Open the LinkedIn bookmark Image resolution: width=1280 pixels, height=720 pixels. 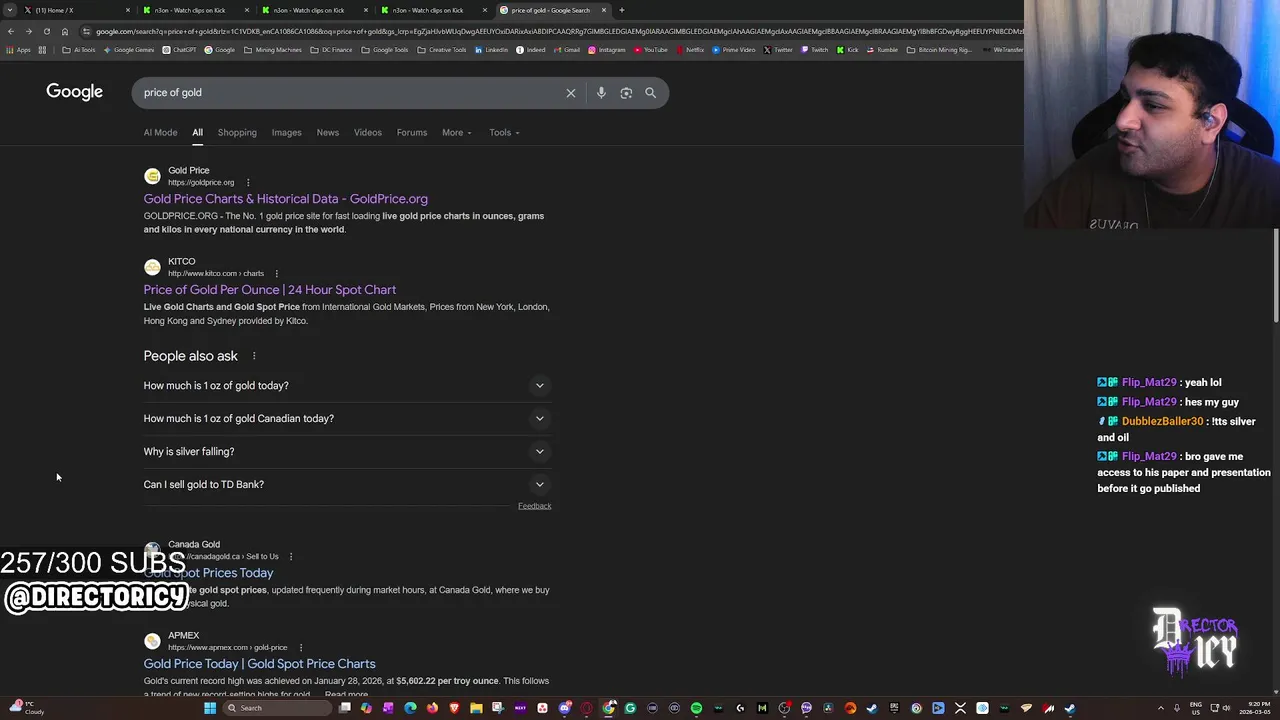click(x=491, y=50)
